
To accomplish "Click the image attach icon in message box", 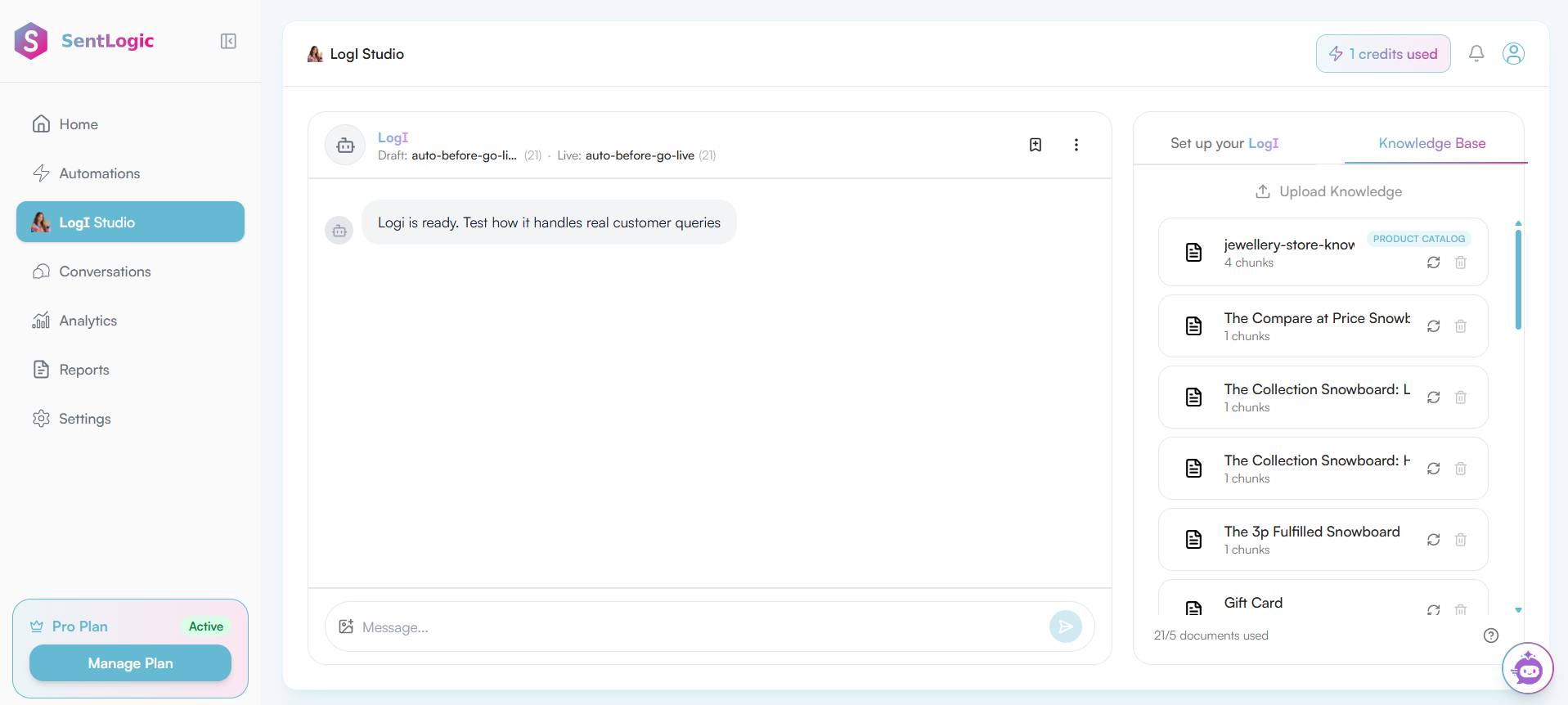I will [346, 626].
